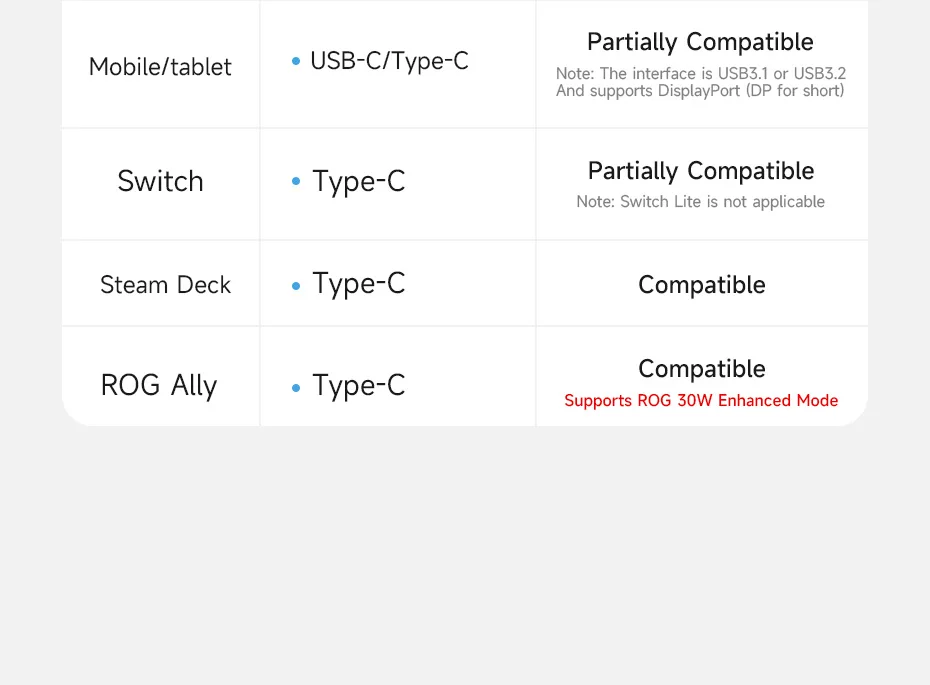Click the blue bullet in the ROG Ally row
930x685 pixels.
(x=296, y=387)
